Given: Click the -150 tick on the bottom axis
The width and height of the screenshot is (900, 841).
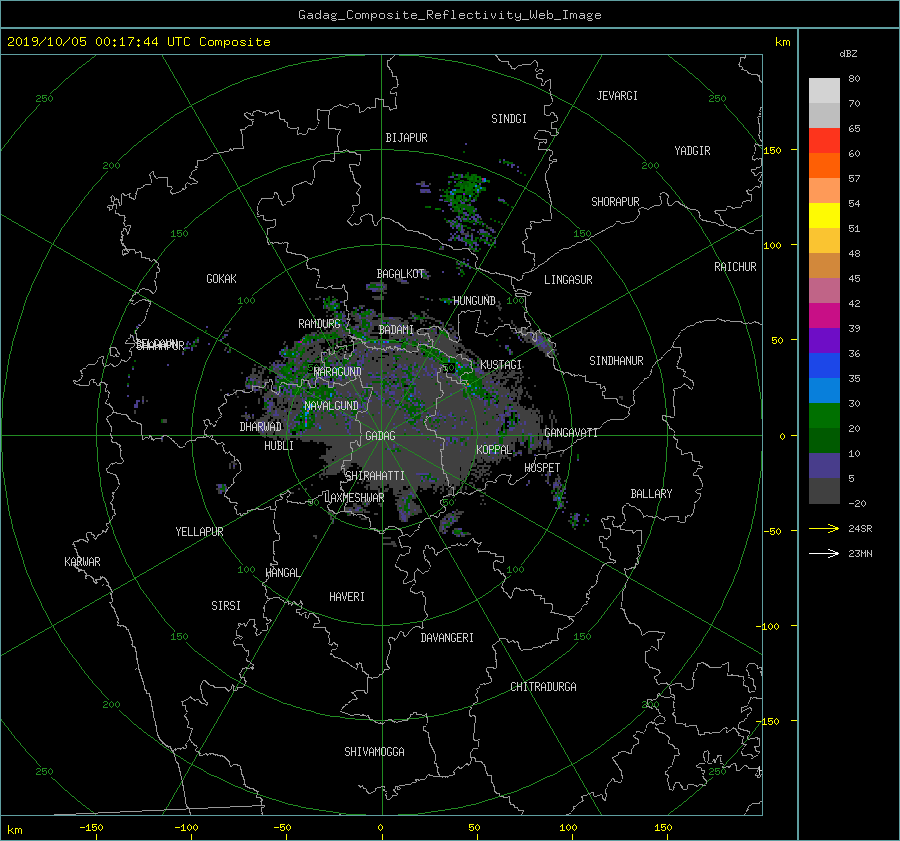Looking at the screenshot, I should (91, 827).
